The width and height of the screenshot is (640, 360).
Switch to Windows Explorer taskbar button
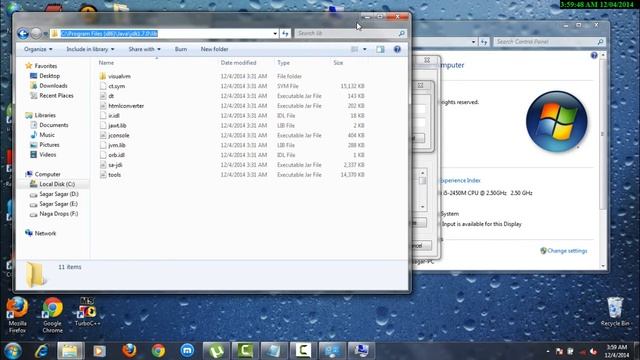click(x=70, y=351)
